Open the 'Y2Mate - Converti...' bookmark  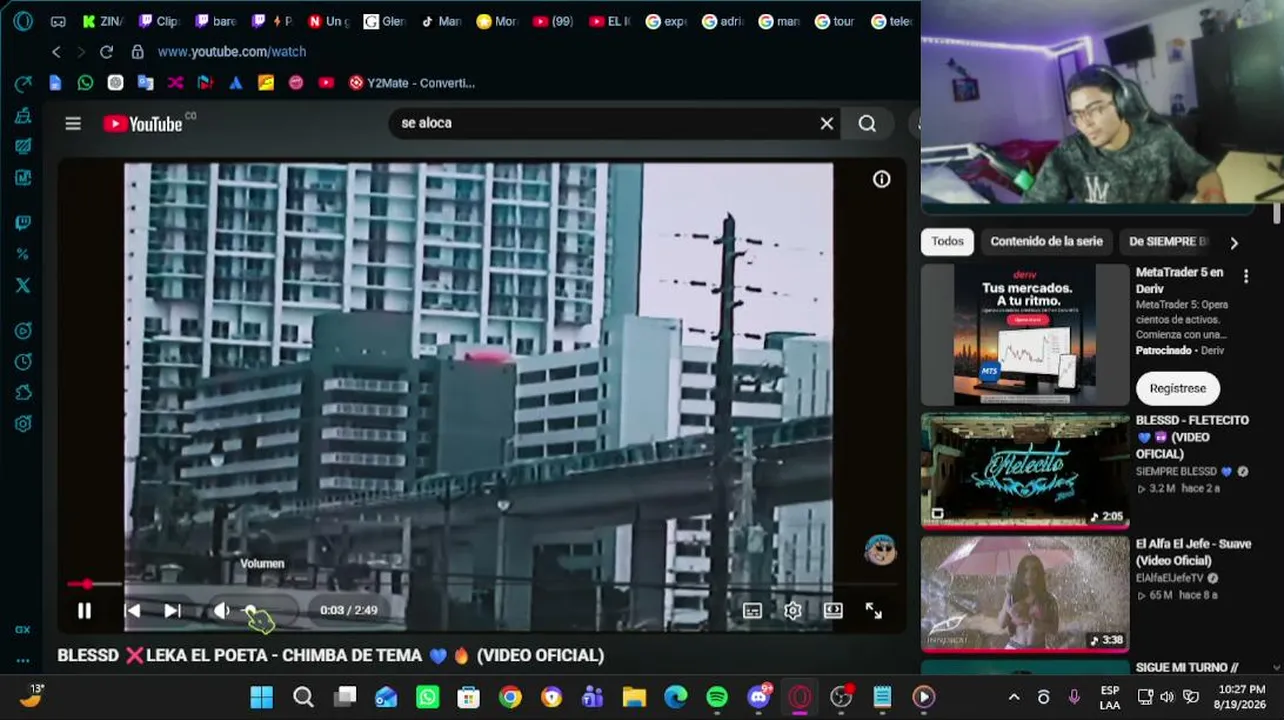(412, 83)
